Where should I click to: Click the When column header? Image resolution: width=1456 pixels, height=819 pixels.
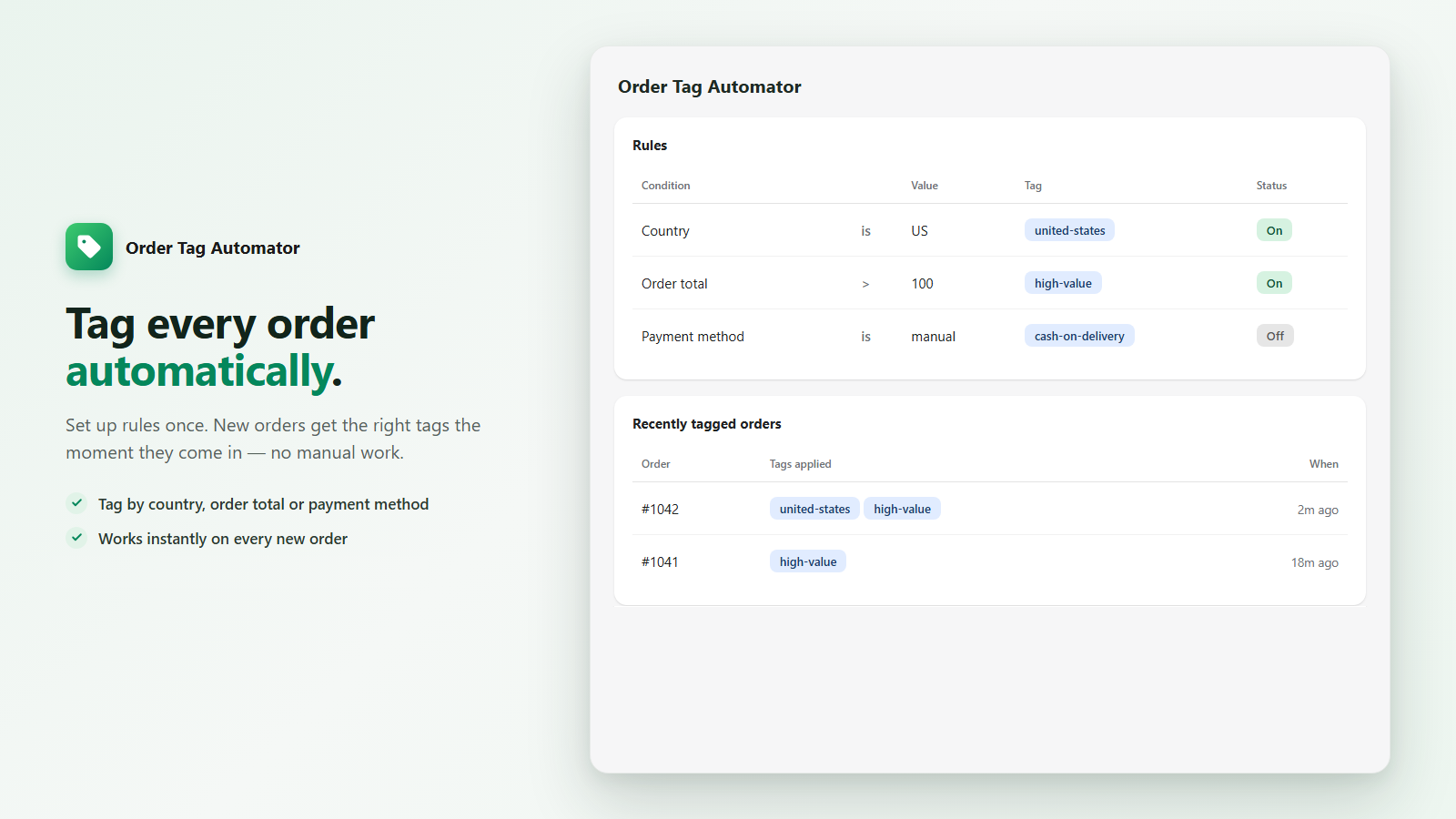(1323, 464)
